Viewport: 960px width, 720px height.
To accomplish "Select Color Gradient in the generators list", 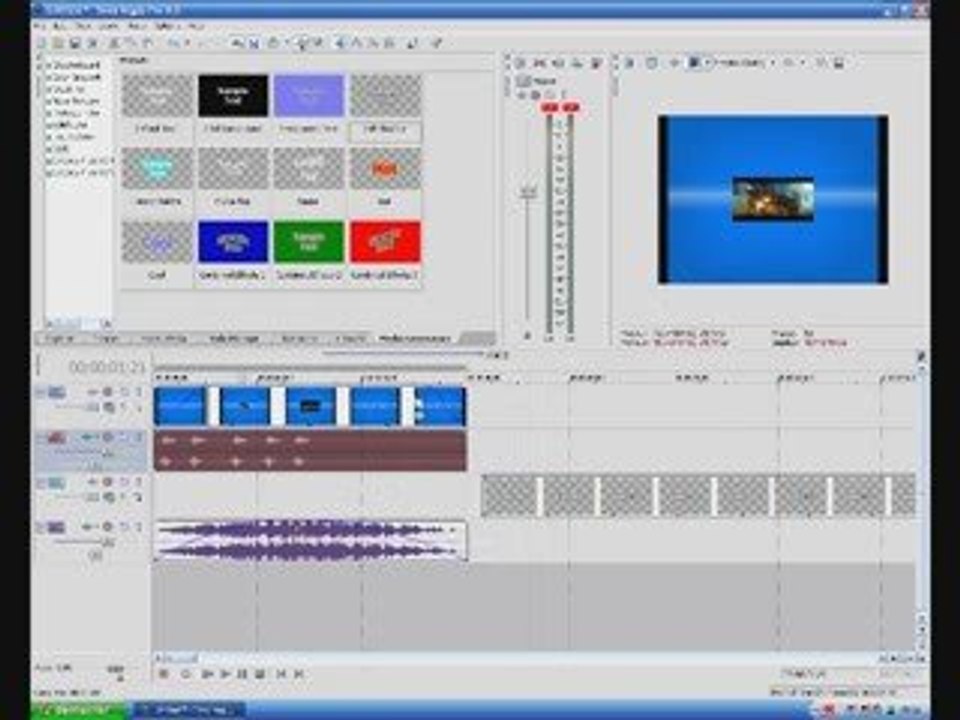I will tap(75, 78).
